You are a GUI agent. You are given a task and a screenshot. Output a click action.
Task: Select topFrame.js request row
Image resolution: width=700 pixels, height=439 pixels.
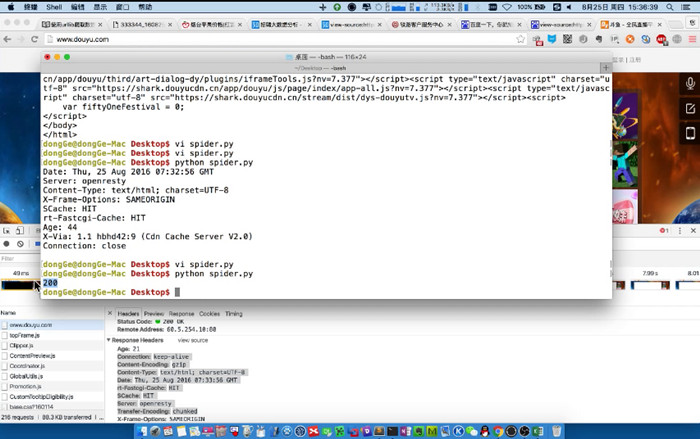(x=52, y=335)
